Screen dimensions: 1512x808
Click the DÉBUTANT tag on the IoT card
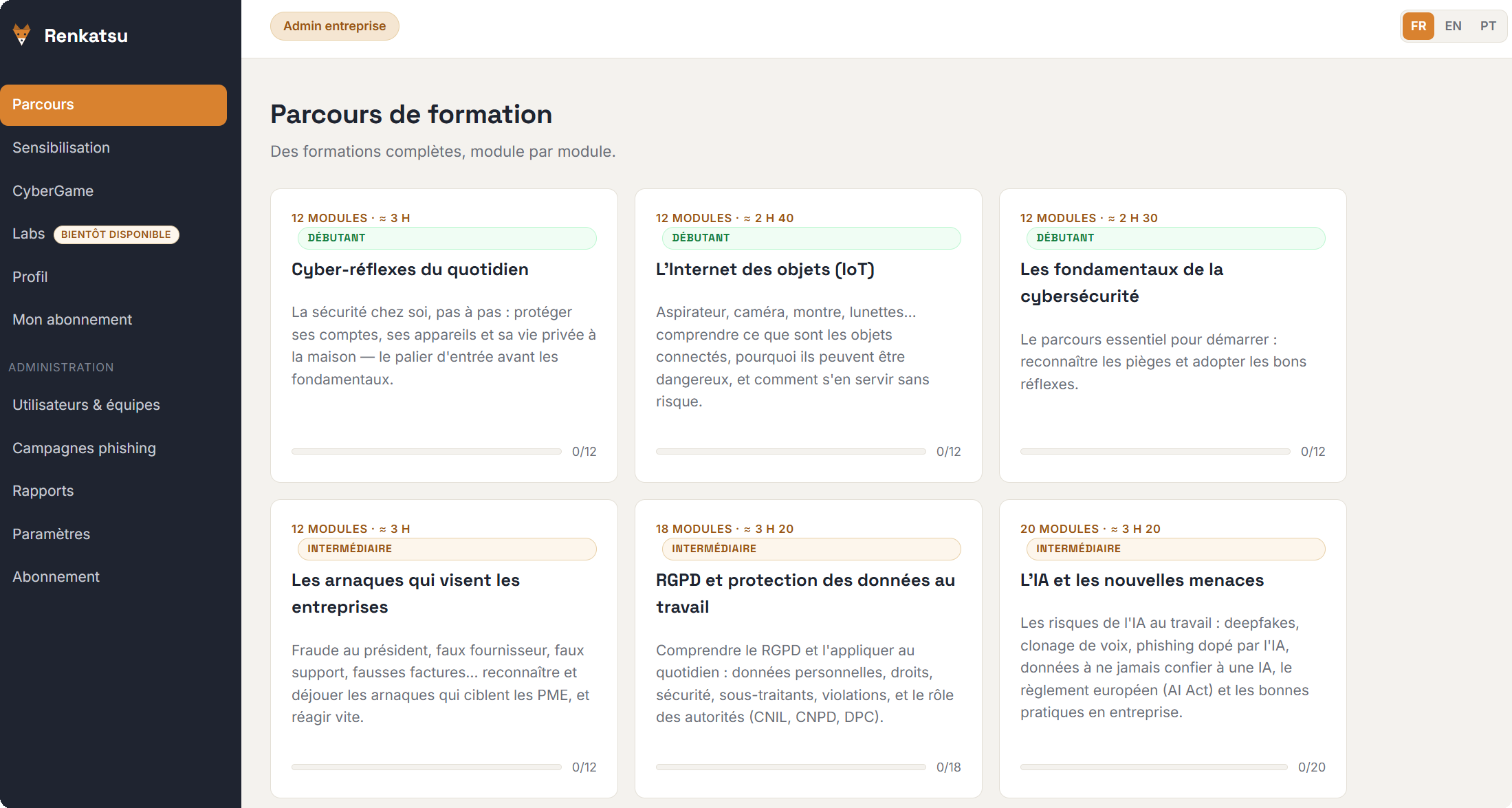811,238
